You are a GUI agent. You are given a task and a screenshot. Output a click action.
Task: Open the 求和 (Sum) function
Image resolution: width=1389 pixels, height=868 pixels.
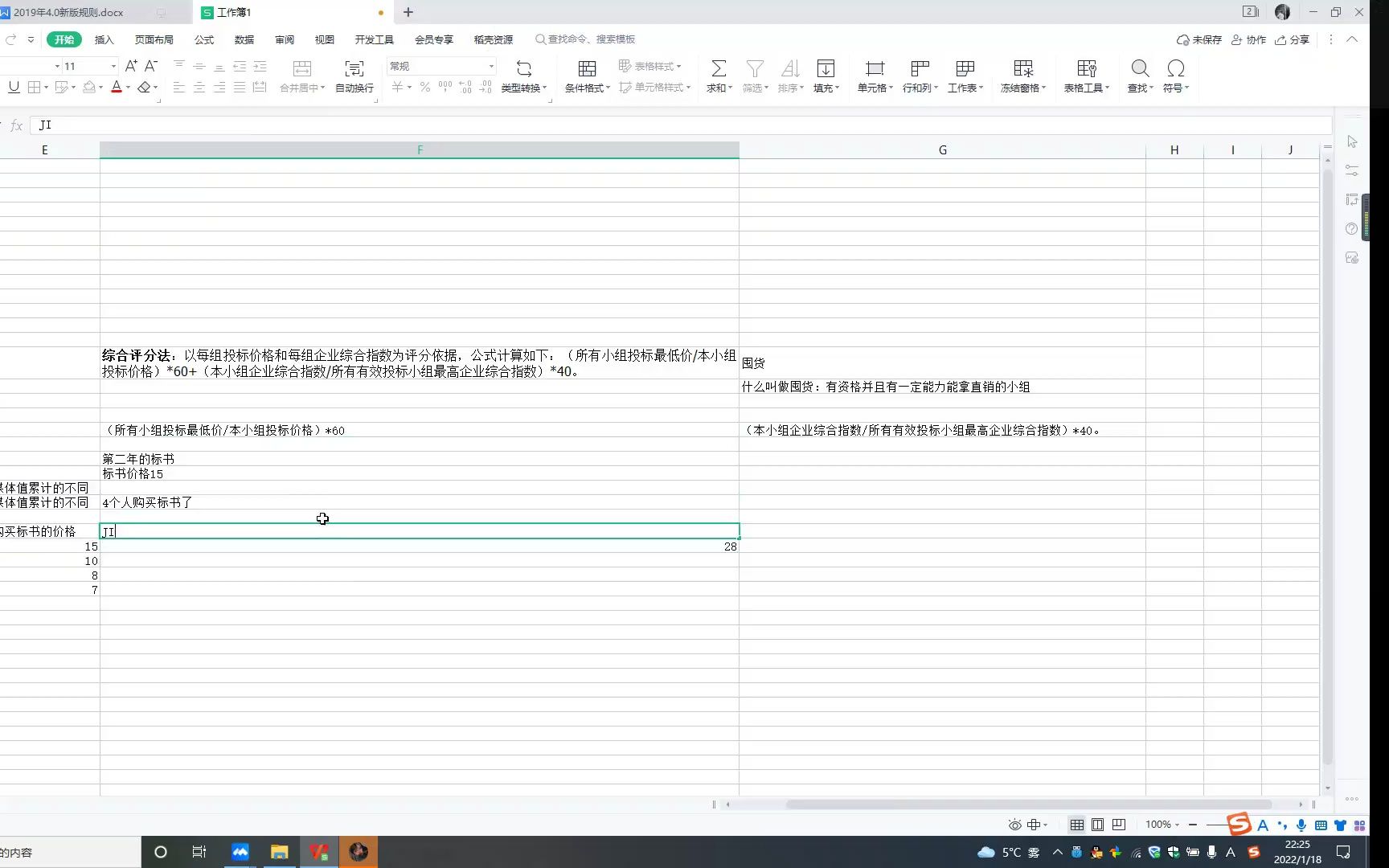(x=719, y=76)
